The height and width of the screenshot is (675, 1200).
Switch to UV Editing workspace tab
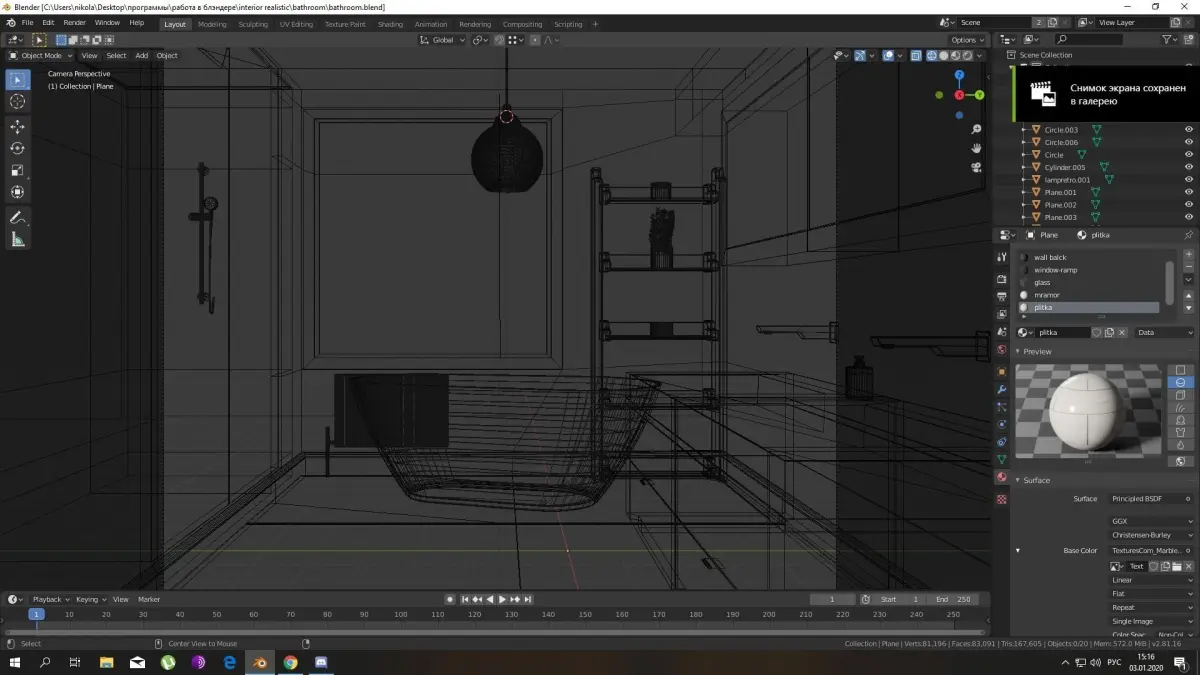tap(296, 24)
